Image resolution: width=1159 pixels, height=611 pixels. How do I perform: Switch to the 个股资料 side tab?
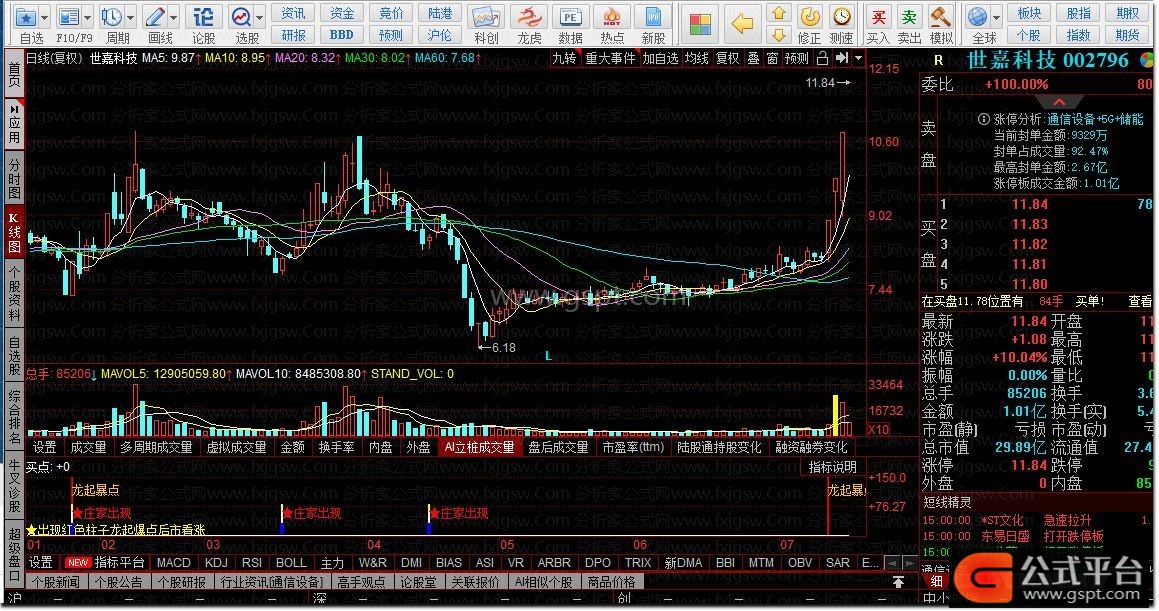(x=14, y=293)
